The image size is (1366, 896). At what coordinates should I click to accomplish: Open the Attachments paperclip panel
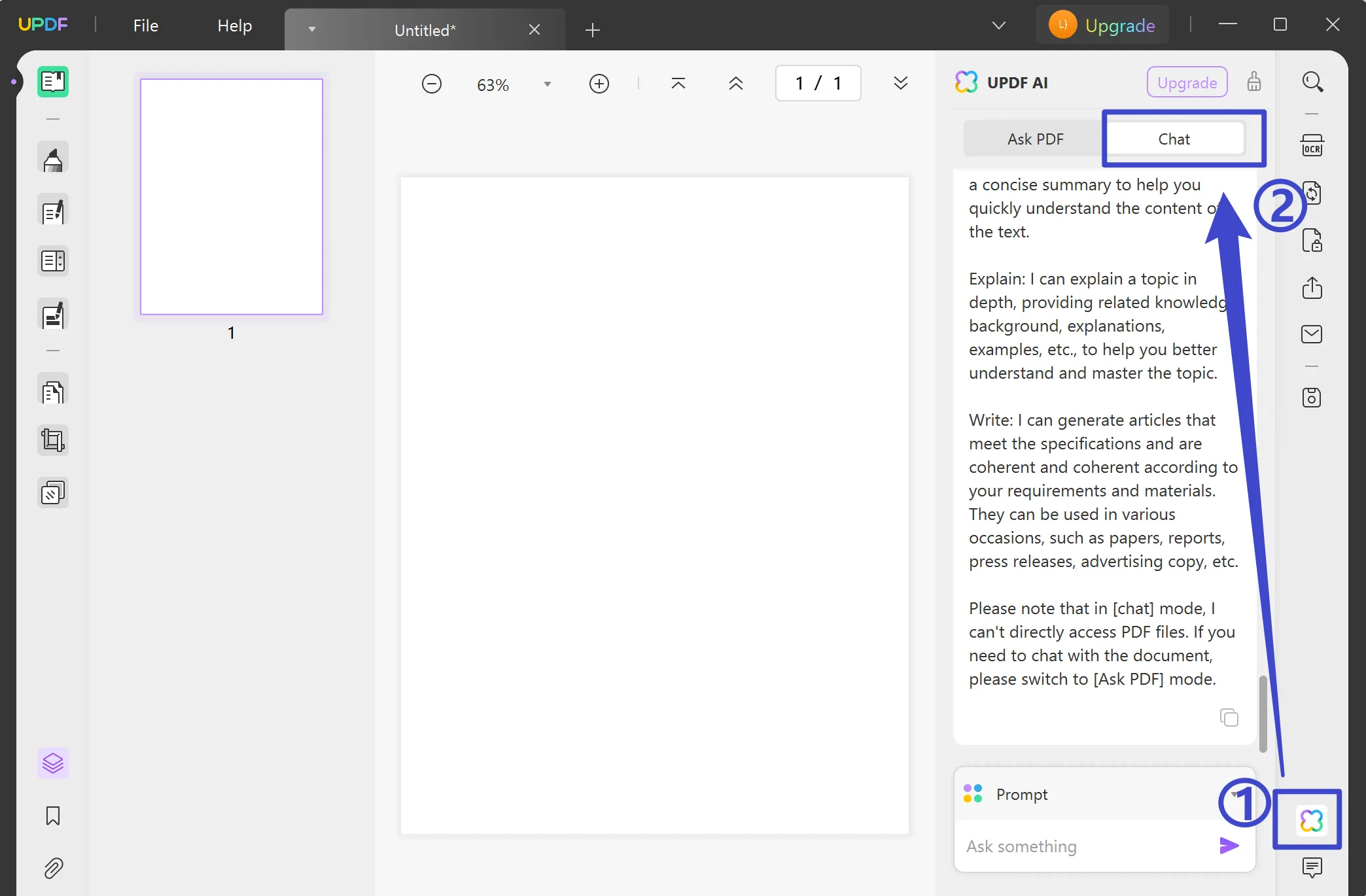coord(53,869)
